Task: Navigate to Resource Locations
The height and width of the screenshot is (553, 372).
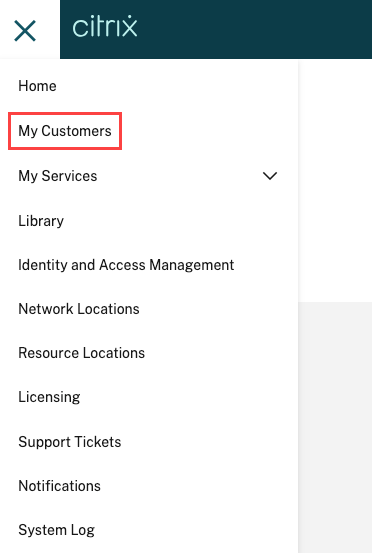Action: point(81,353)
